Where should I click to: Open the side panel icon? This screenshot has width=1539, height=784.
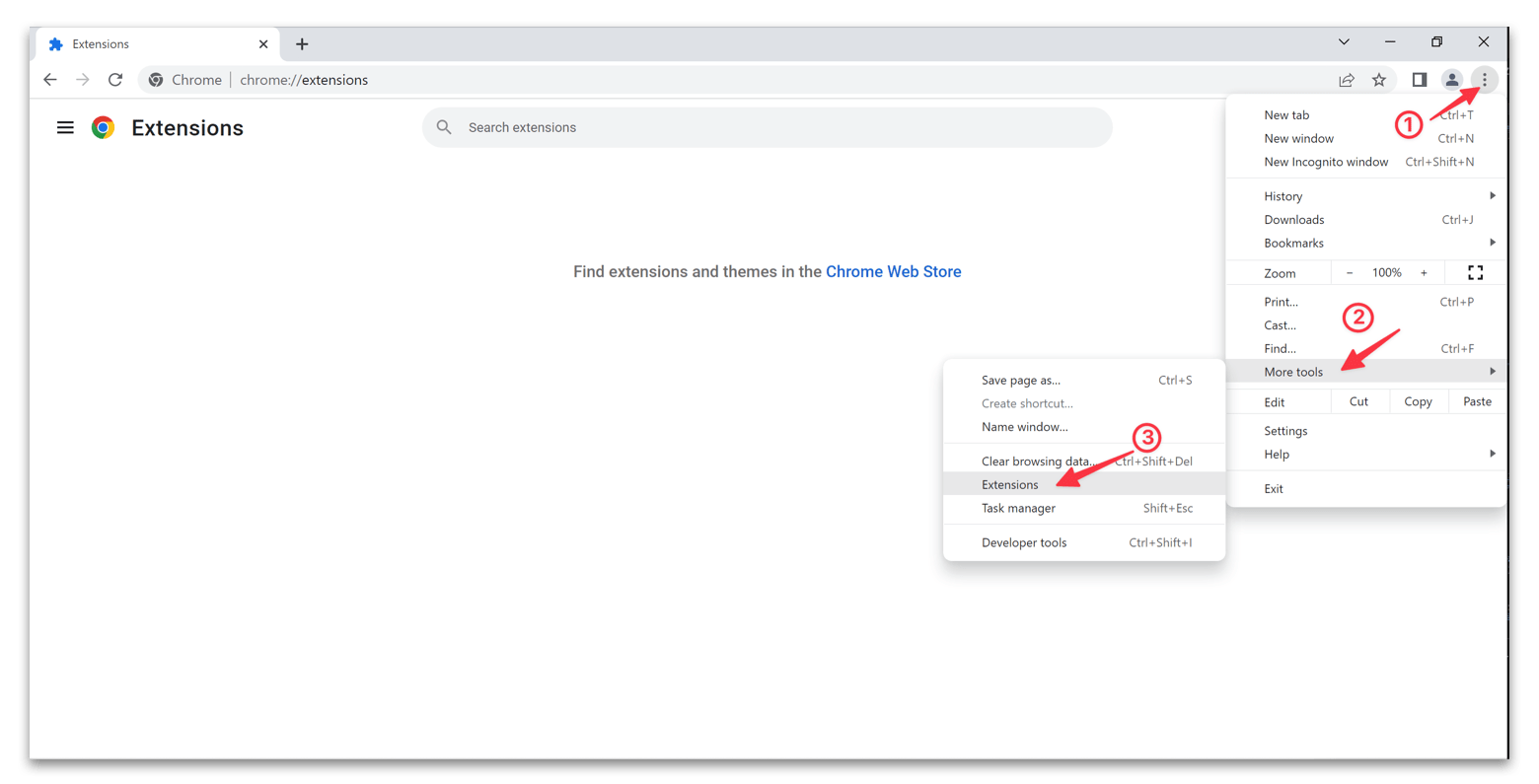point(1419,80)
